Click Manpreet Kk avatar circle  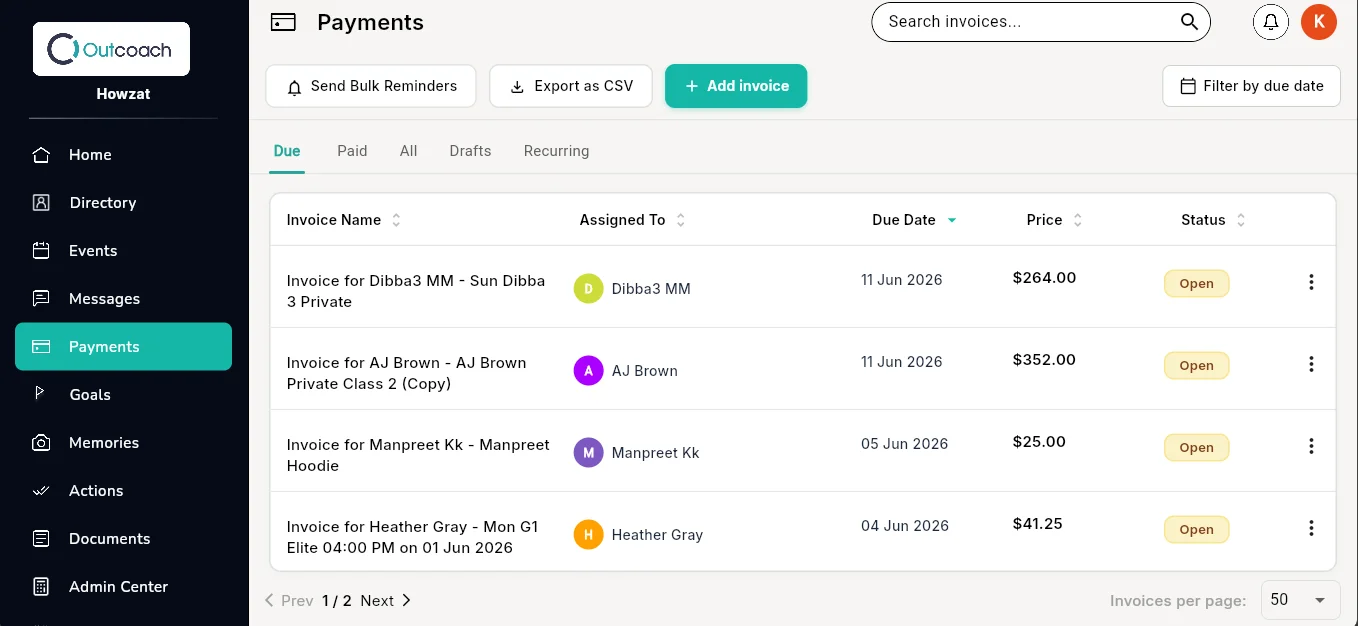(588, 453)
